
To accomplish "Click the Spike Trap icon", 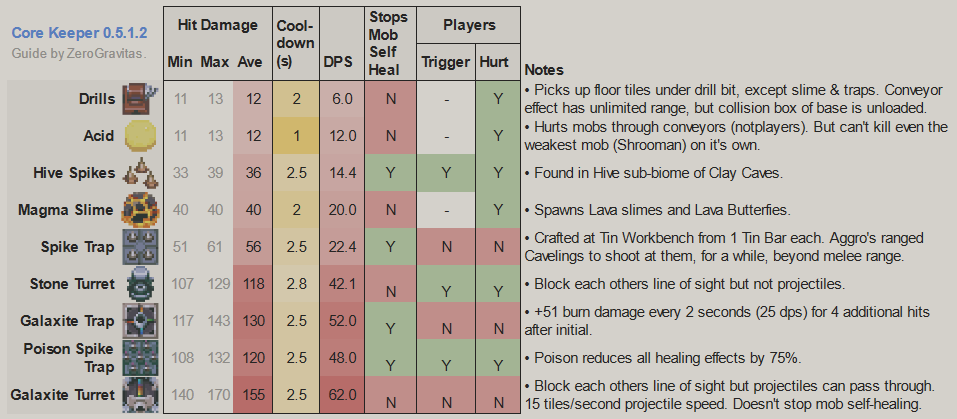I will point(137,247).
